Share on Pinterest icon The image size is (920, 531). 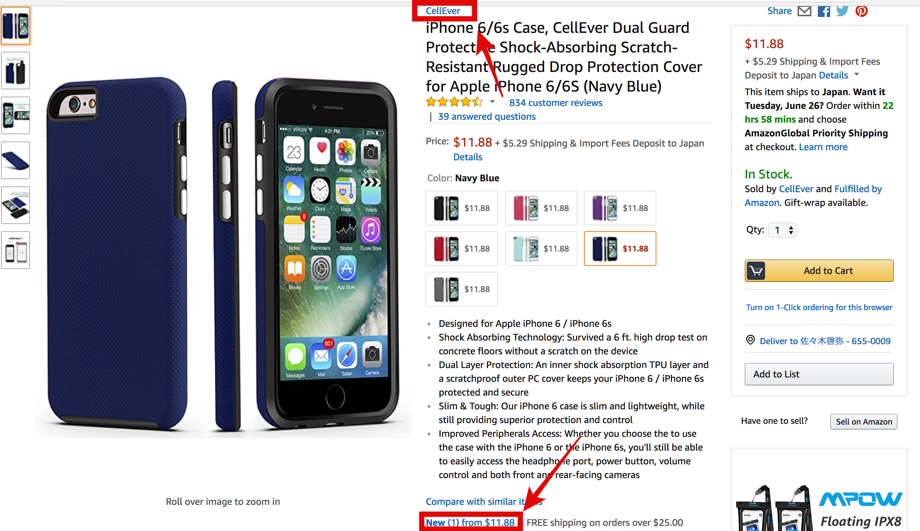(861, 11)
